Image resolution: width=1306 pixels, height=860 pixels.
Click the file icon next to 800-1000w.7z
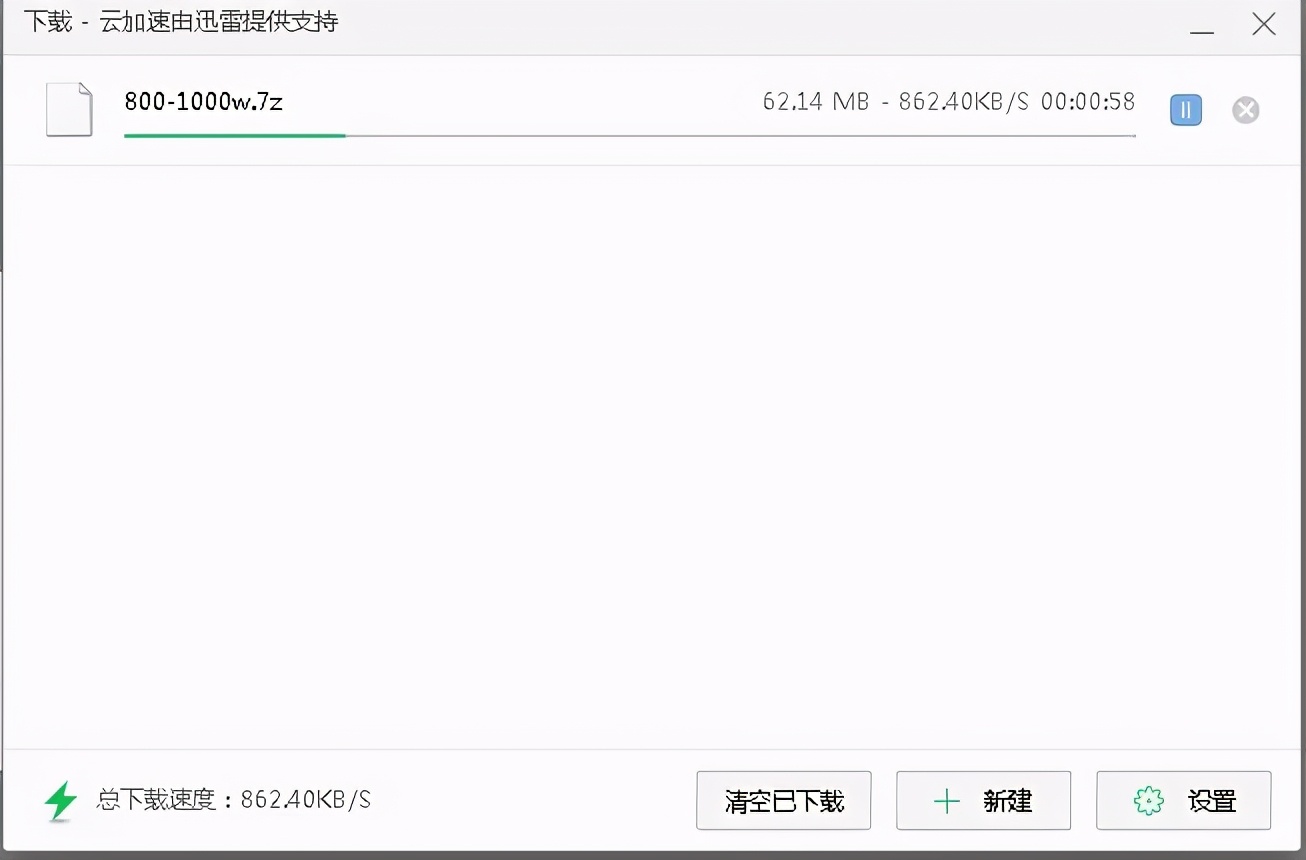pos(69,109)
